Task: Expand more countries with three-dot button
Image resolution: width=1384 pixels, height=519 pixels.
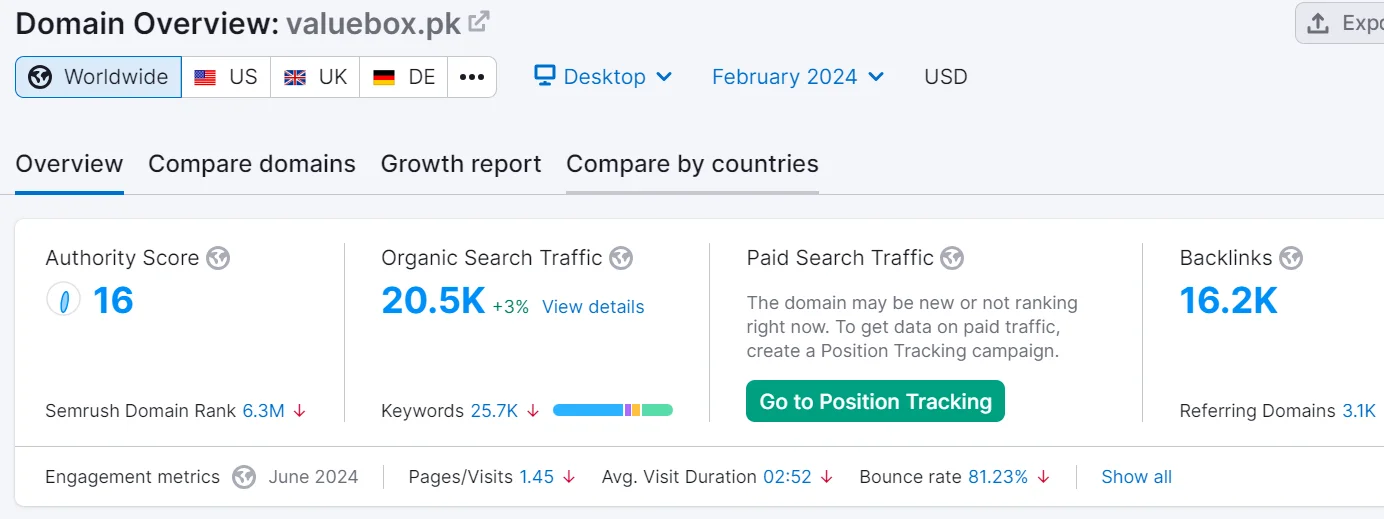Action: pos(472,77)
